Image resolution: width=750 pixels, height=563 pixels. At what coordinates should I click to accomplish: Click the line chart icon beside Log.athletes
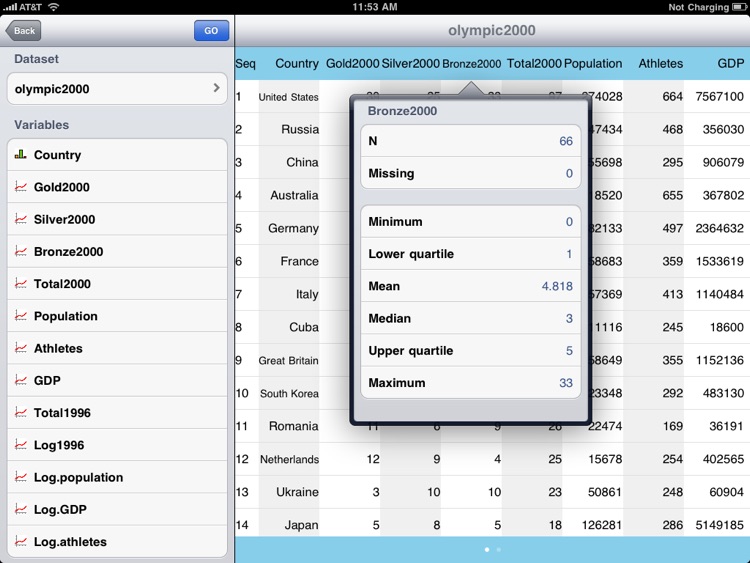(x=21, y=541)
